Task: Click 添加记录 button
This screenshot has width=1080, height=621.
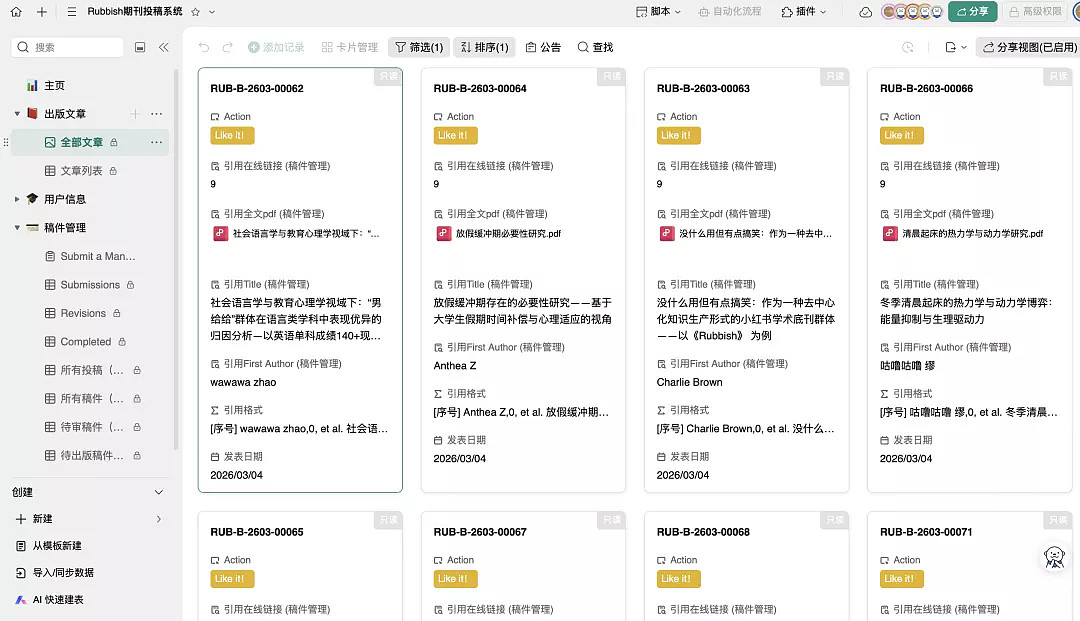Action: coord(276,47)
